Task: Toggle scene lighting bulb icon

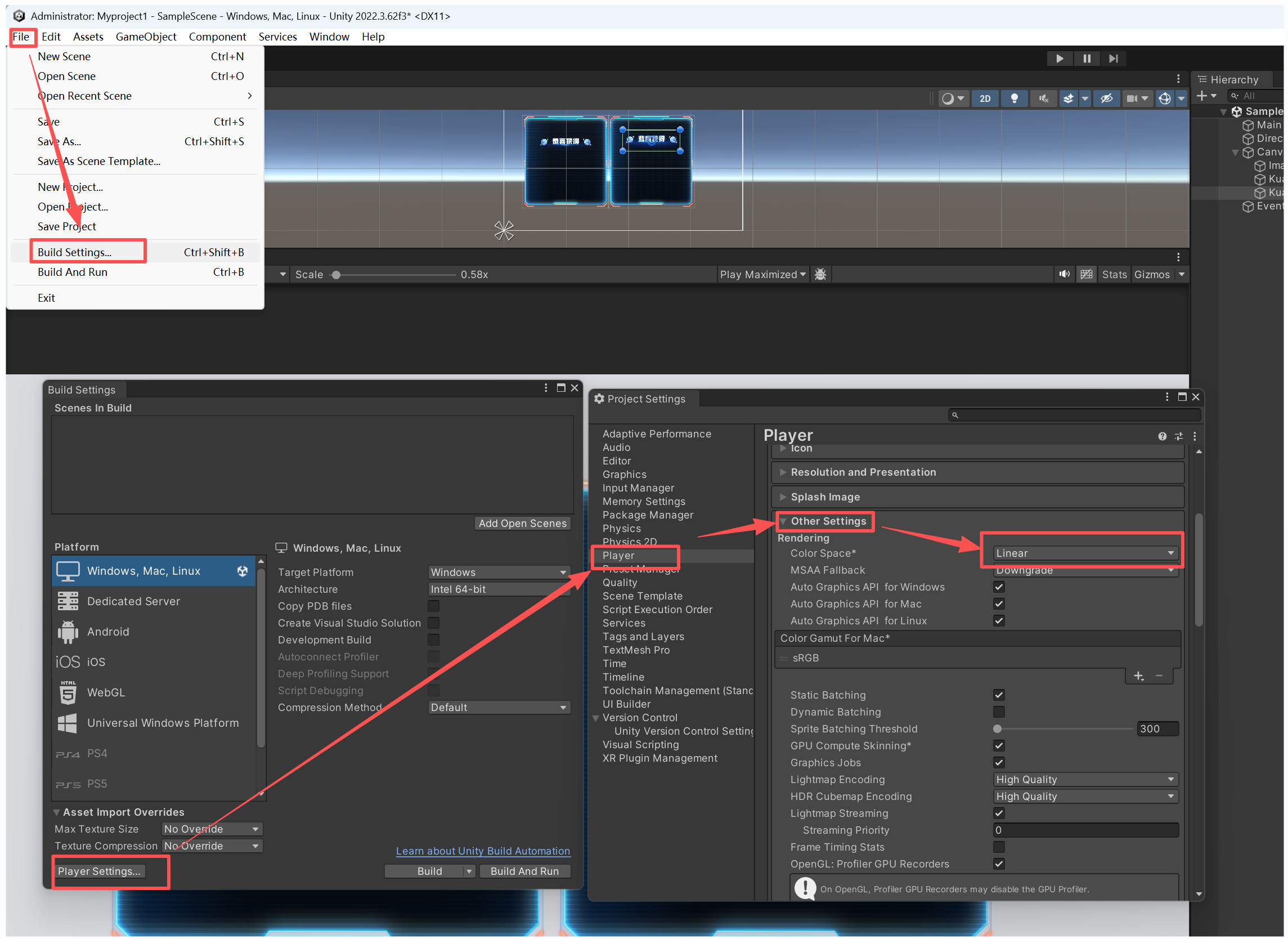Action: click(x=1014, y=99)
